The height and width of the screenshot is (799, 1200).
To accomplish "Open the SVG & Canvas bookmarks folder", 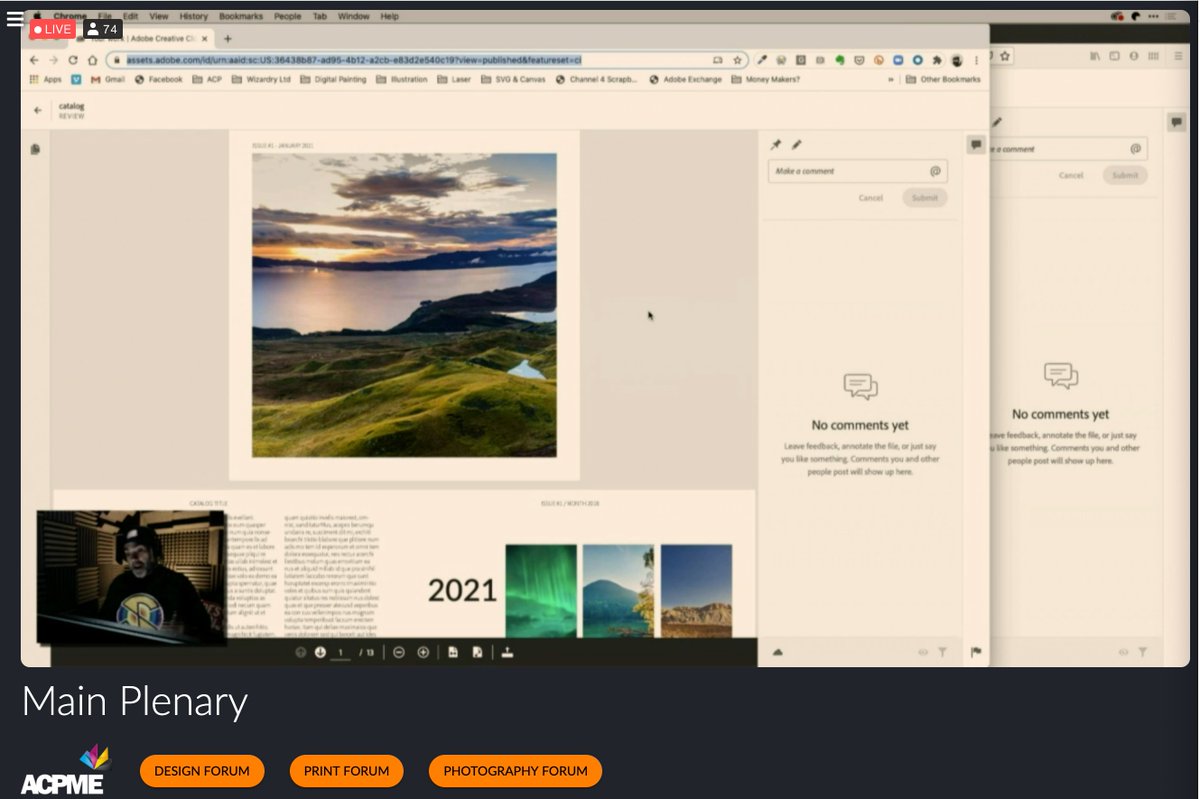I will tap(513, 79).
